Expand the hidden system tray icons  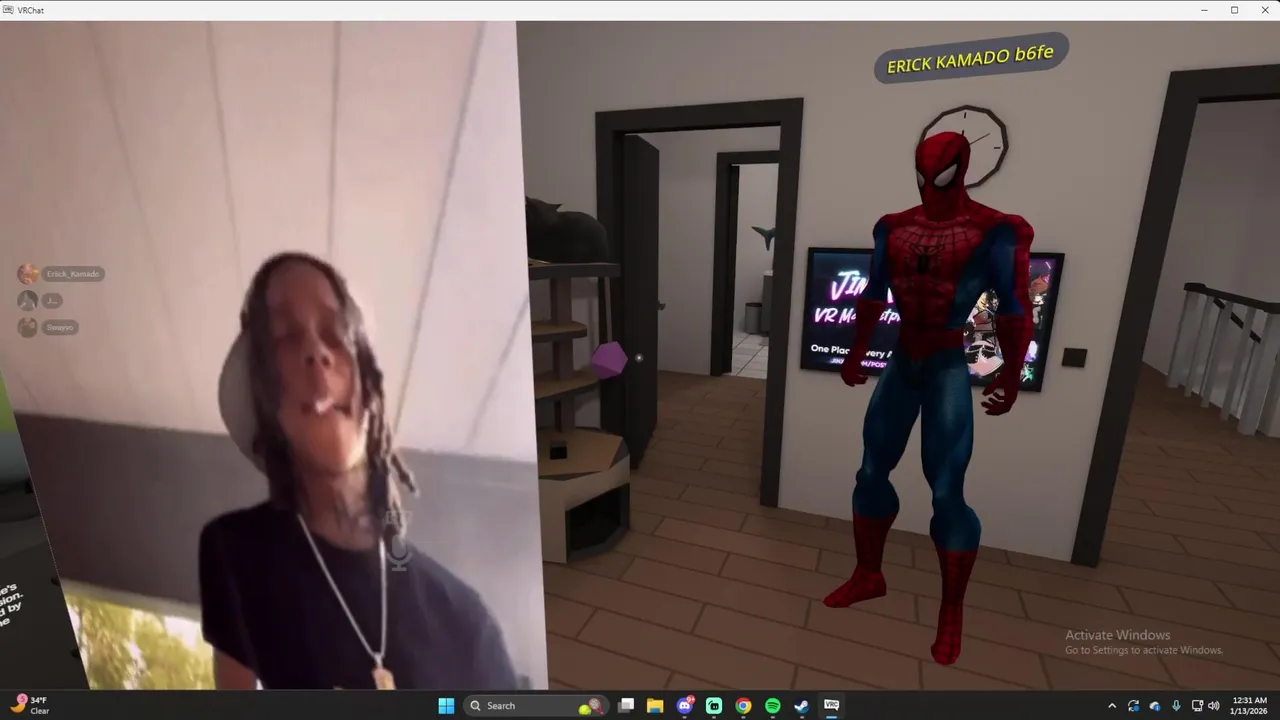[1112, 706]
